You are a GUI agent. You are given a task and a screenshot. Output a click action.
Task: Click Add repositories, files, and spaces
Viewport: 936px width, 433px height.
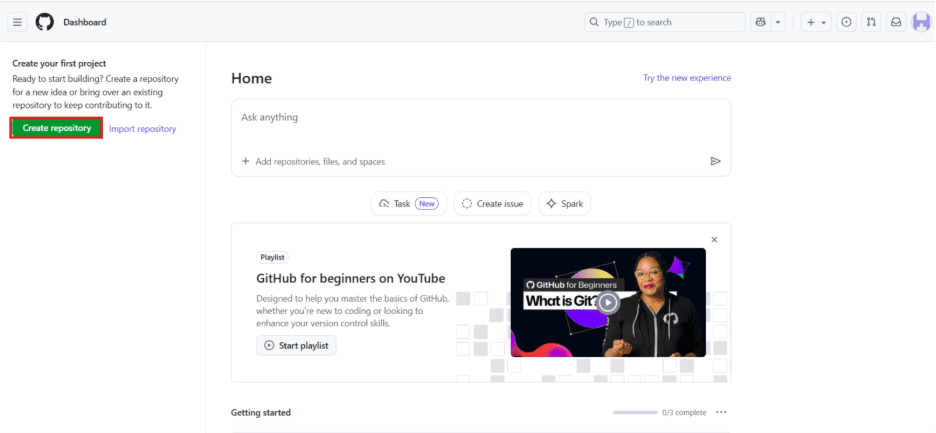[313, 161]
